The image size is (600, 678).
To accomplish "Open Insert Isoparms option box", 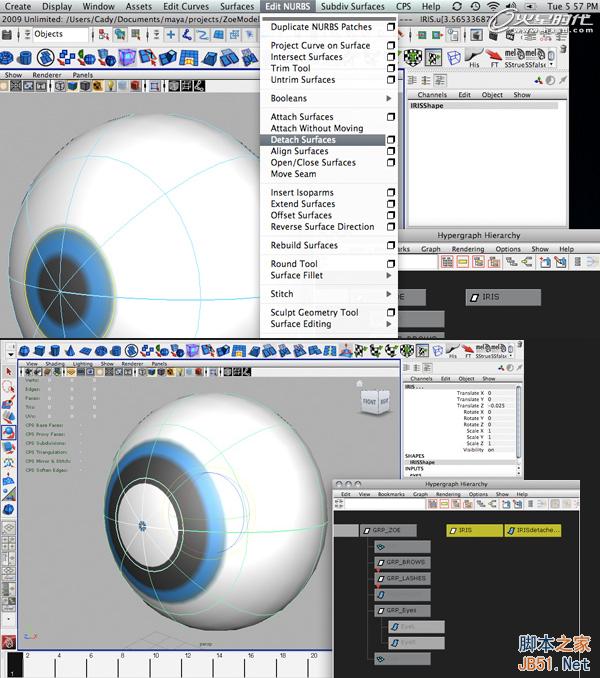I will tap(391, 192).
